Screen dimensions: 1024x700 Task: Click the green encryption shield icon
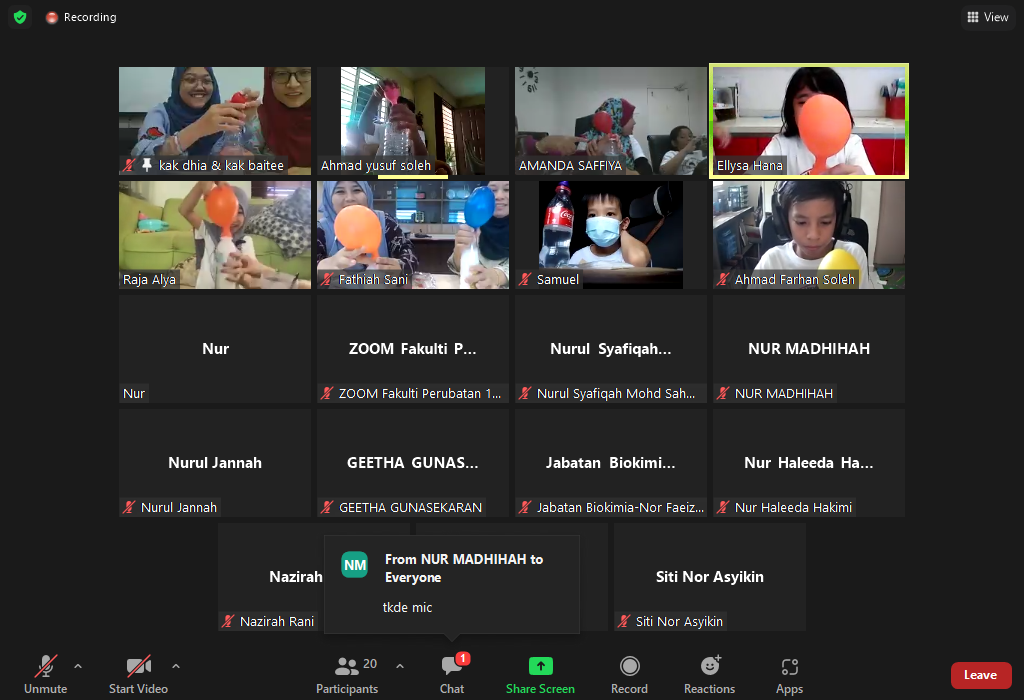coord(20,17)
